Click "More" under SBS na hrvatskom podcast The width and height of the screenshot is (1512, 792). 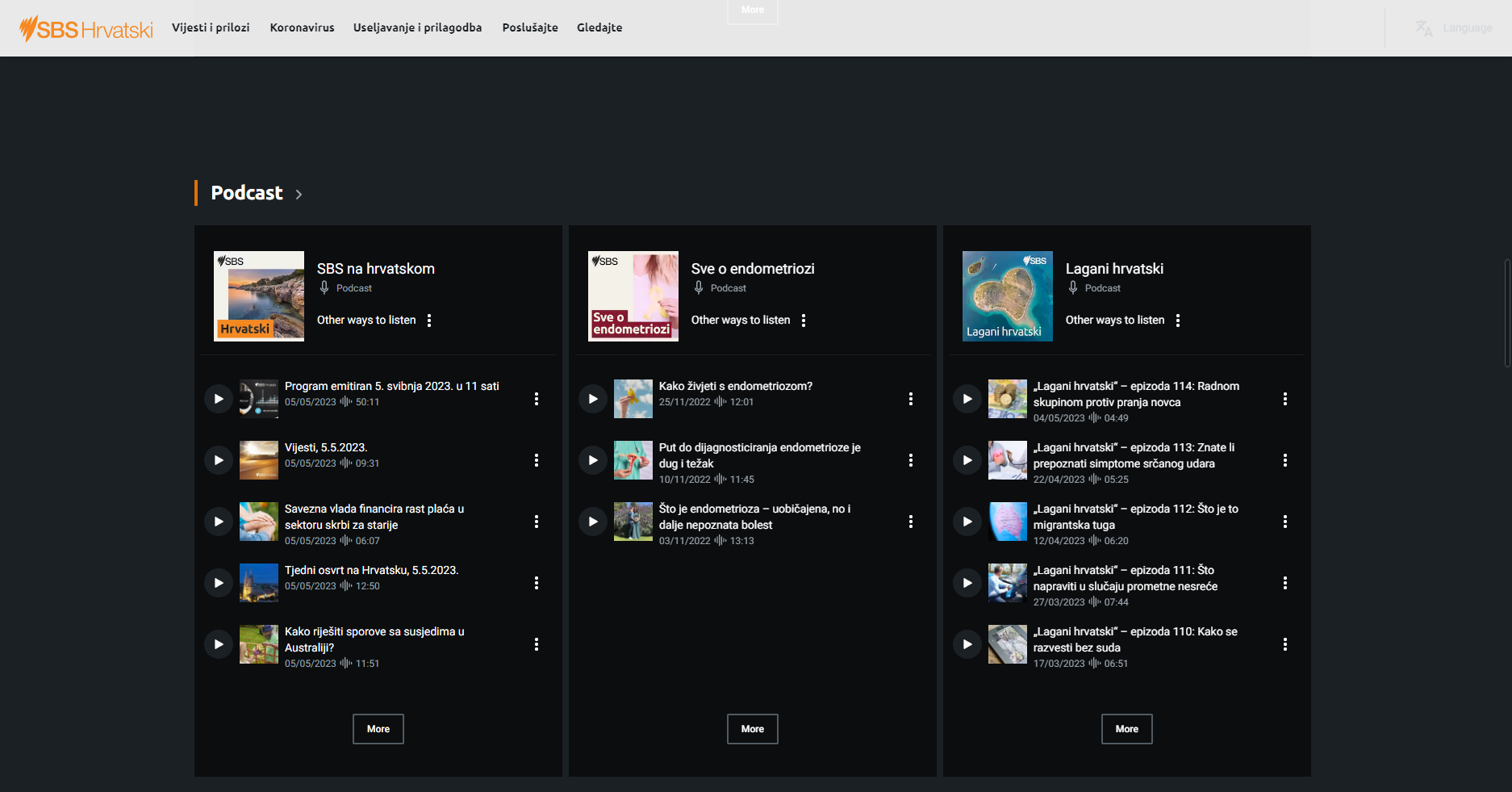[378, 728]
